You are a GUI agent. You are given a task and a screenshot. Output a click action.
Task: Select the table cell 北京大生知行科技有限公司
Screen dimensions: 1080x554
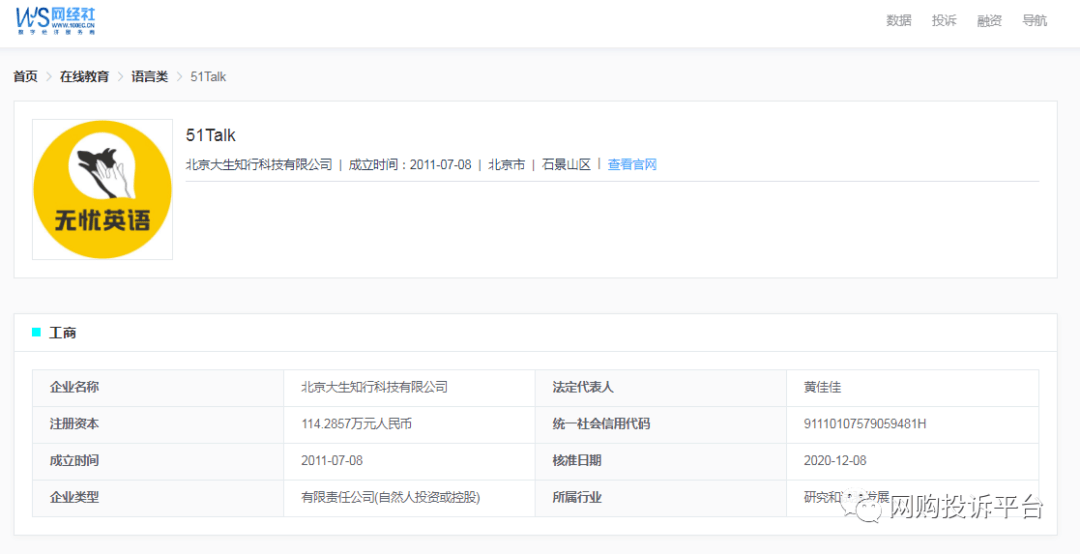(x=375, y=387)
